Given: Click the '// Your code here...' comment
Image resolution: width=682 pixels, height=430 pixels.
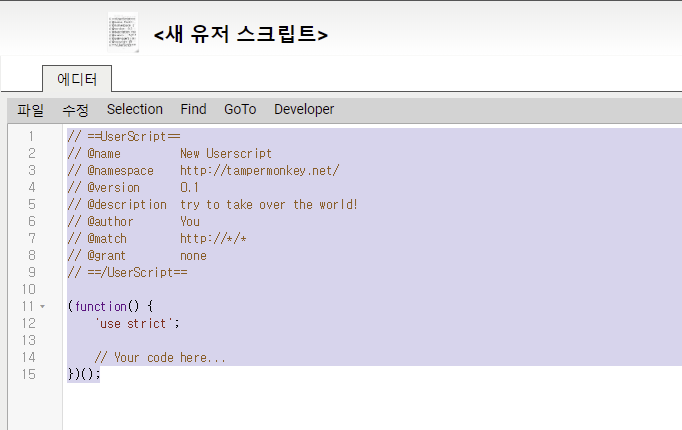Looking at the screenshot, I should coord(160,357).
